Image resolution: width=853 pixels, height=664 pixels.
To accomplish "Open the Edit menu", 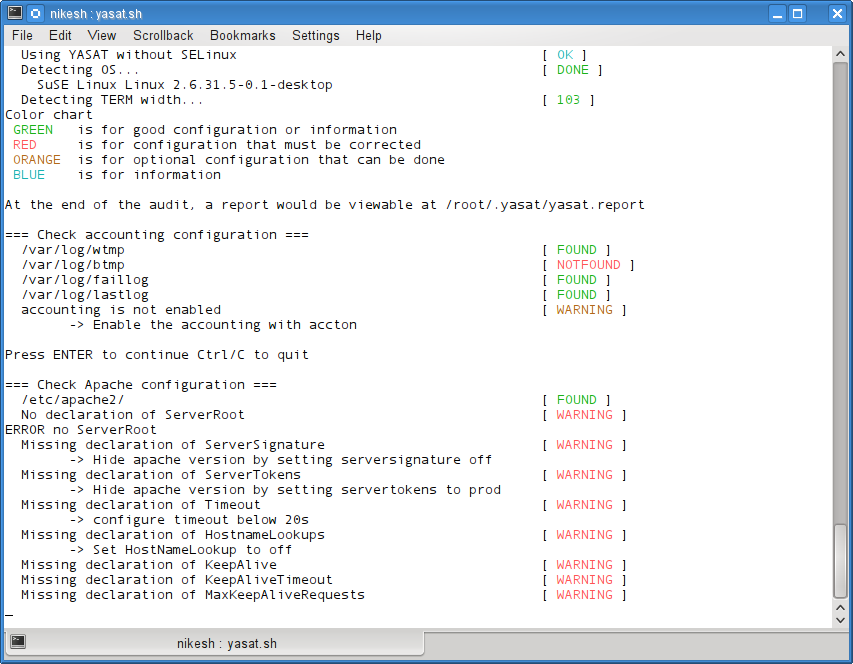I will coord(60,35).
